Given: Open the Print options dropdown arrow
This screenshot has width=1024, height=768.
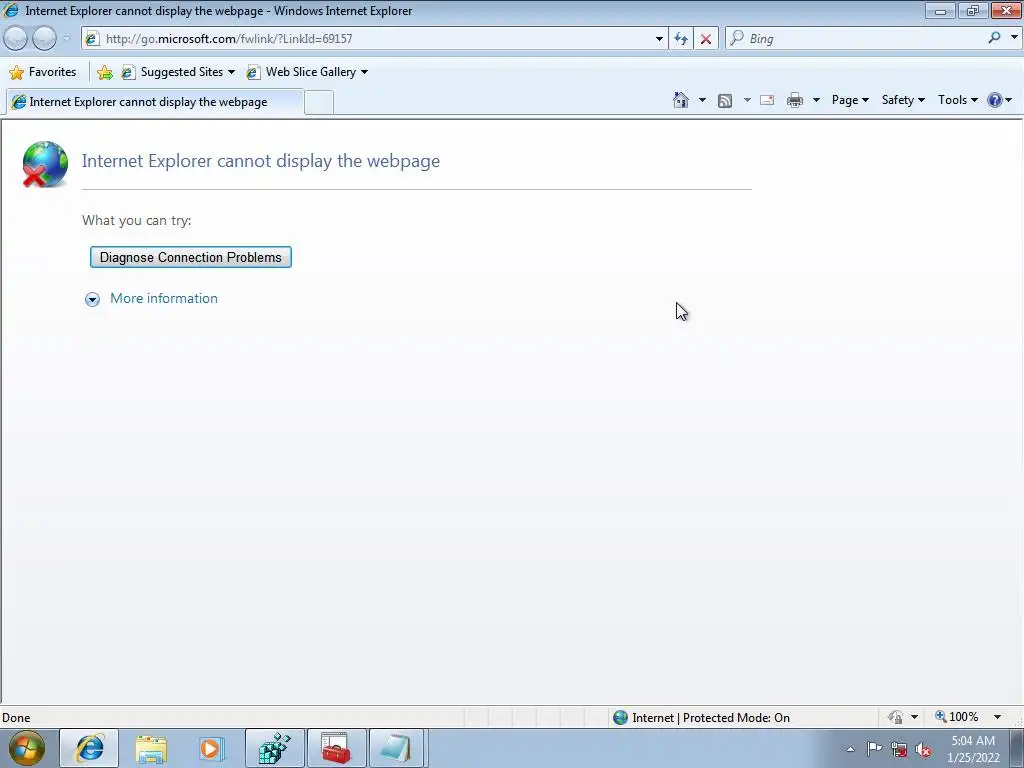Looking at the screenshot, I should click(x=816, y=100).
